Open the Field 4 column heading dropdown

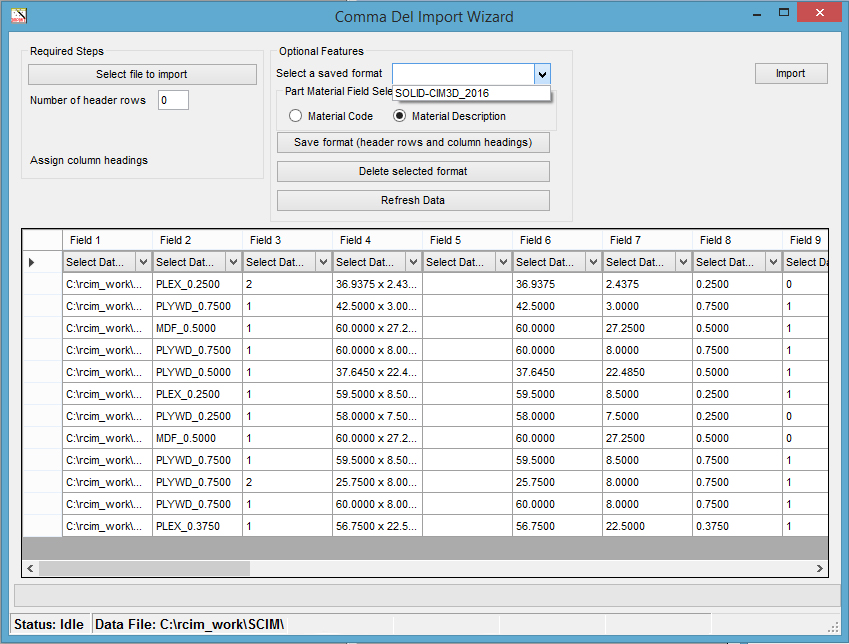tap(413, 262)
